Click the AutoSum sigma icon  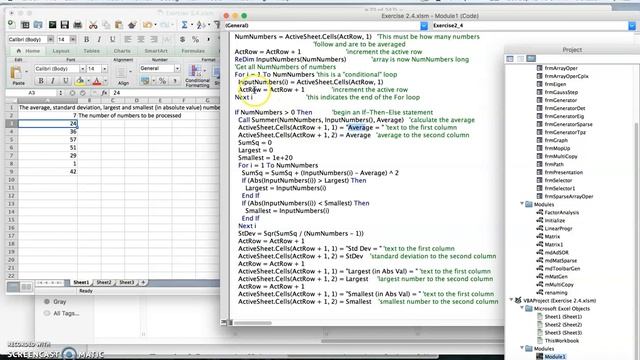click(x=184, y=25)
